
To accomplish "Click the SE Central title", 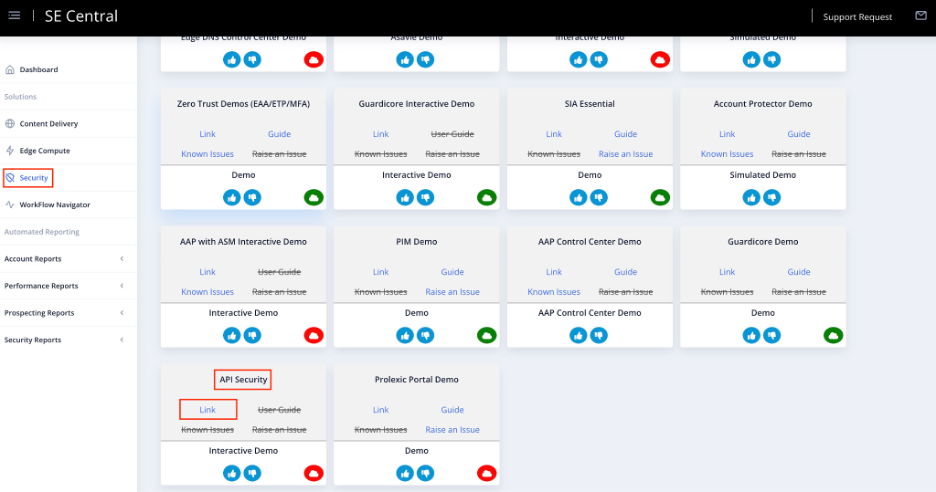I will 81,16.
